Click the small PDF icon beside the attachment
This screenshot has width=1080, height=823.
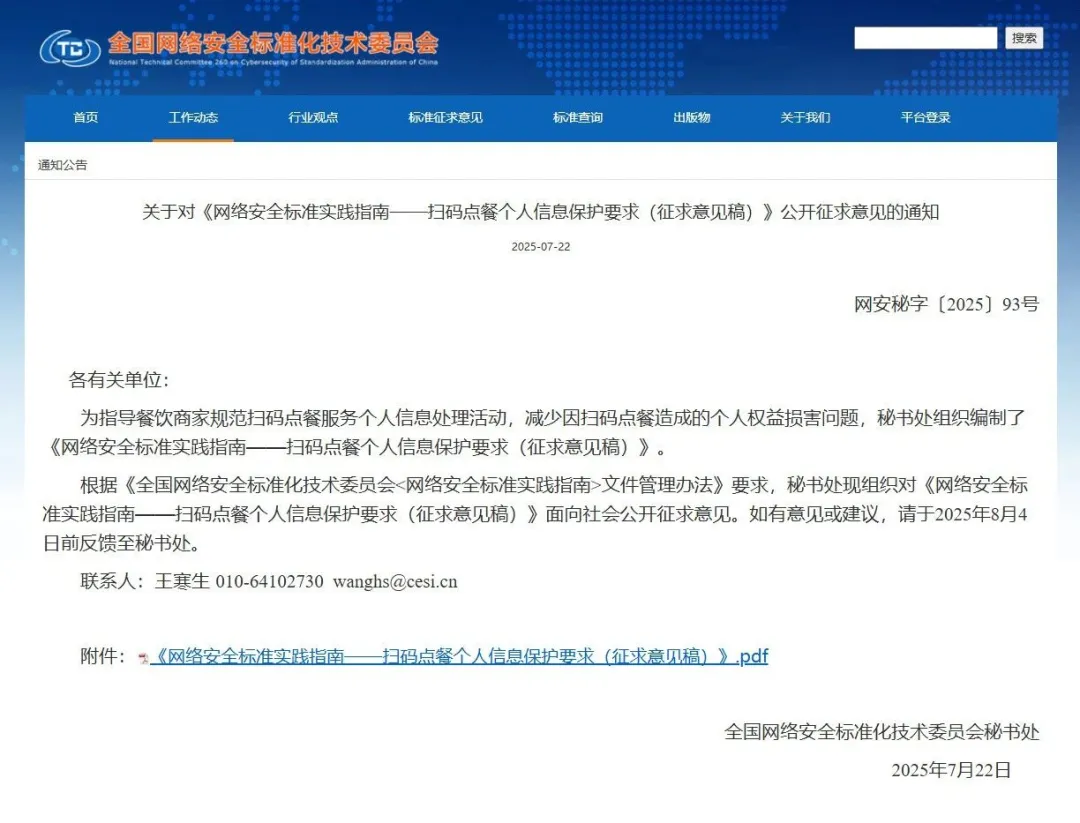click(143, 658)
